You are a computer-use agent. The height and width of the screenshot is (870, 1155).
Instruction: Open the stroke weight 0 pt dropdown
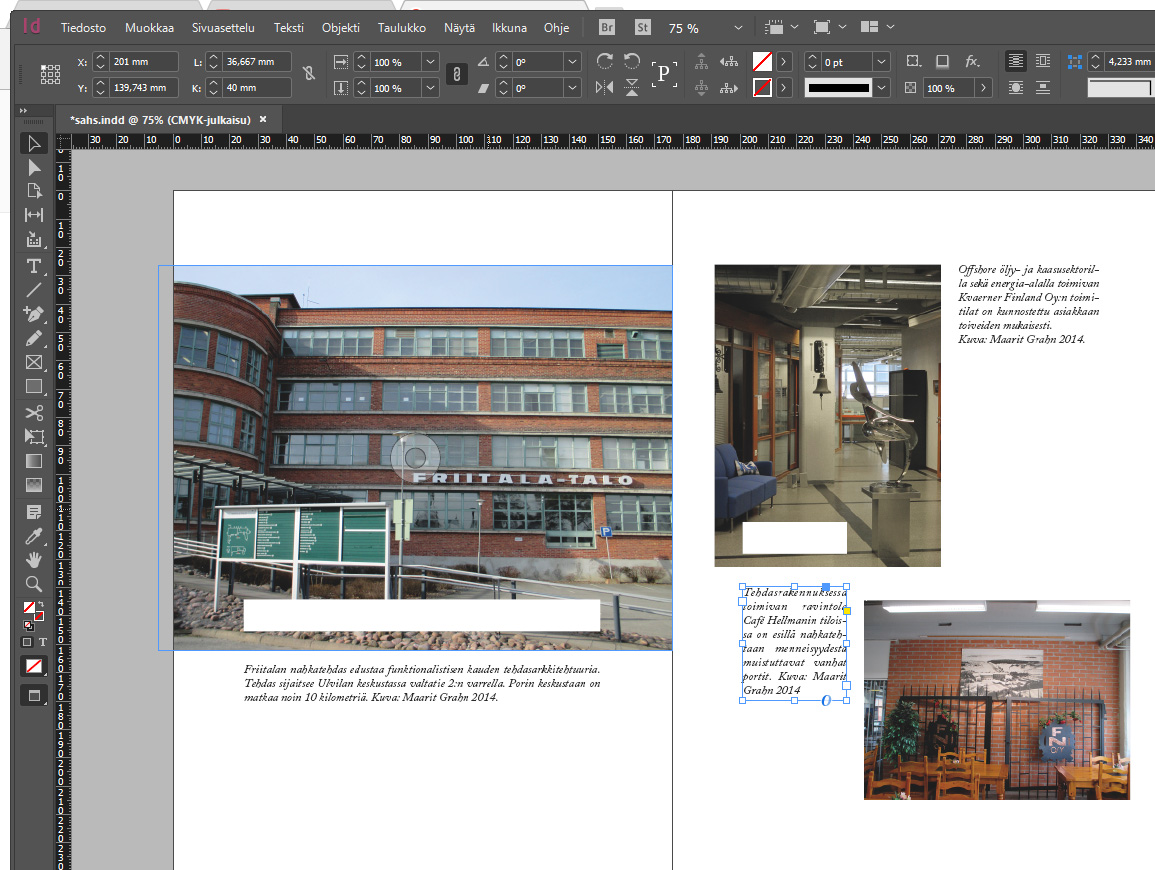[x=881, y=62]
